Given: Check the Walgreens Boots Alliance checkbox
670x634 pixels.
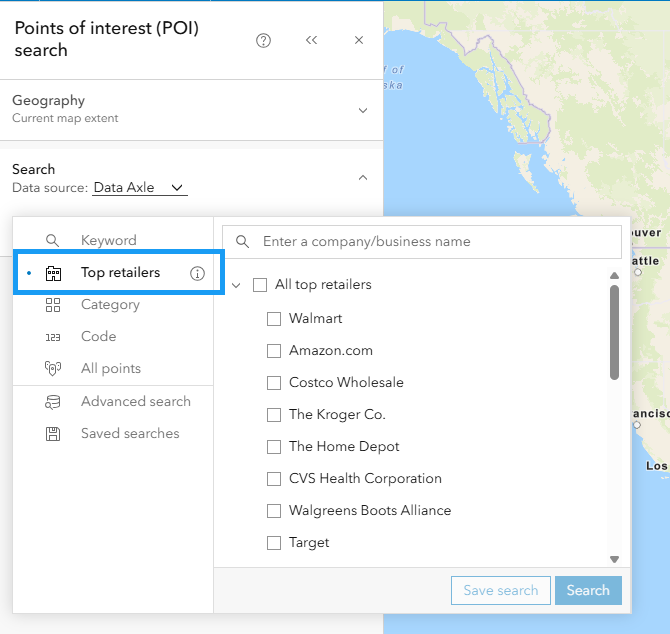Looking at the screenshot, I should tap(274, 511).
